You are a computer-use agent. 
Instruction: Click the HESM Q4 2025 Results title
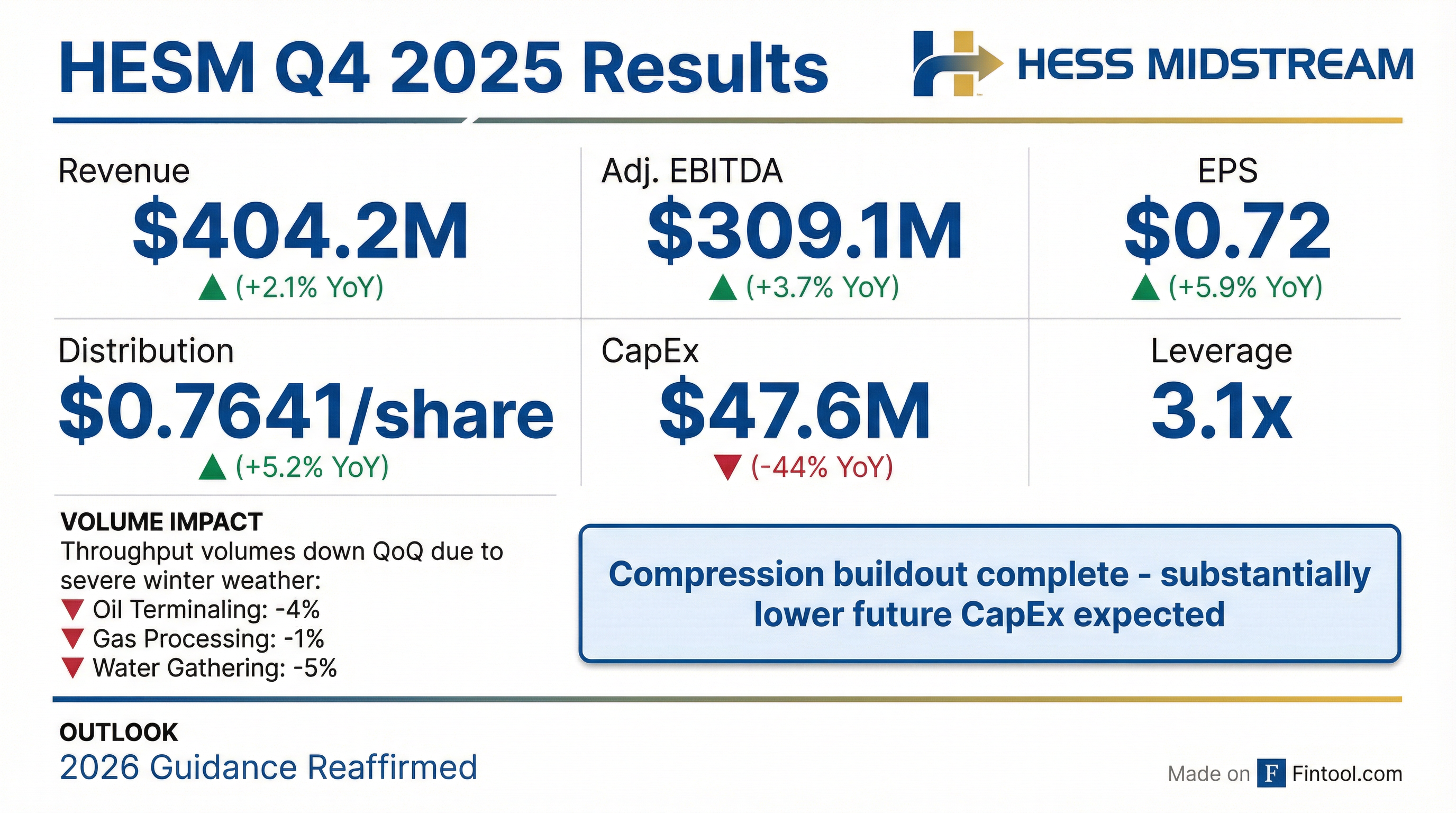[x=444, y=69]
